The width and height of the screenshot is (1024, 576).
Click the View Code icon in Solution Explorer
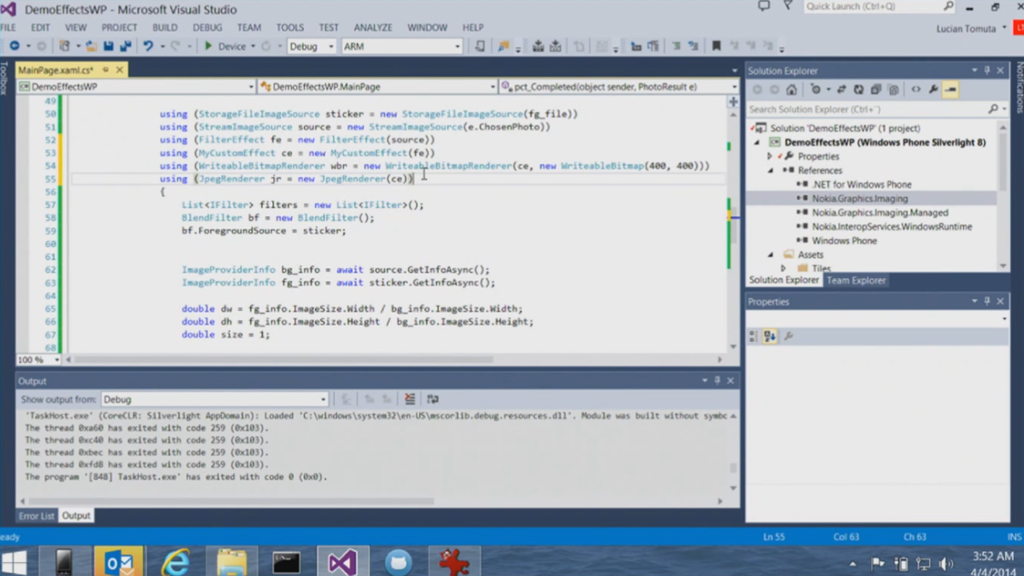(916, 89)
